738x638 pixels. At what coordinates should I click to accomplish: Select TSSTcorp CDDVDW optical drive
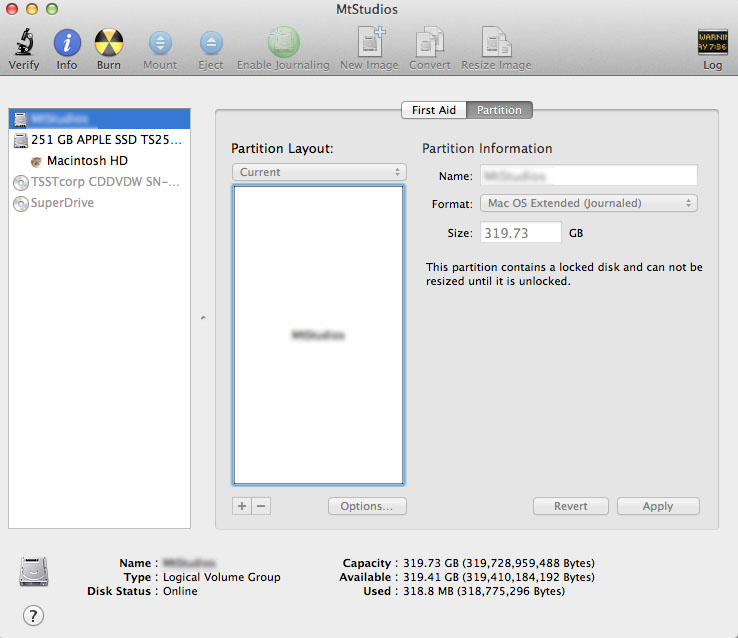click(x=99, y=182)
